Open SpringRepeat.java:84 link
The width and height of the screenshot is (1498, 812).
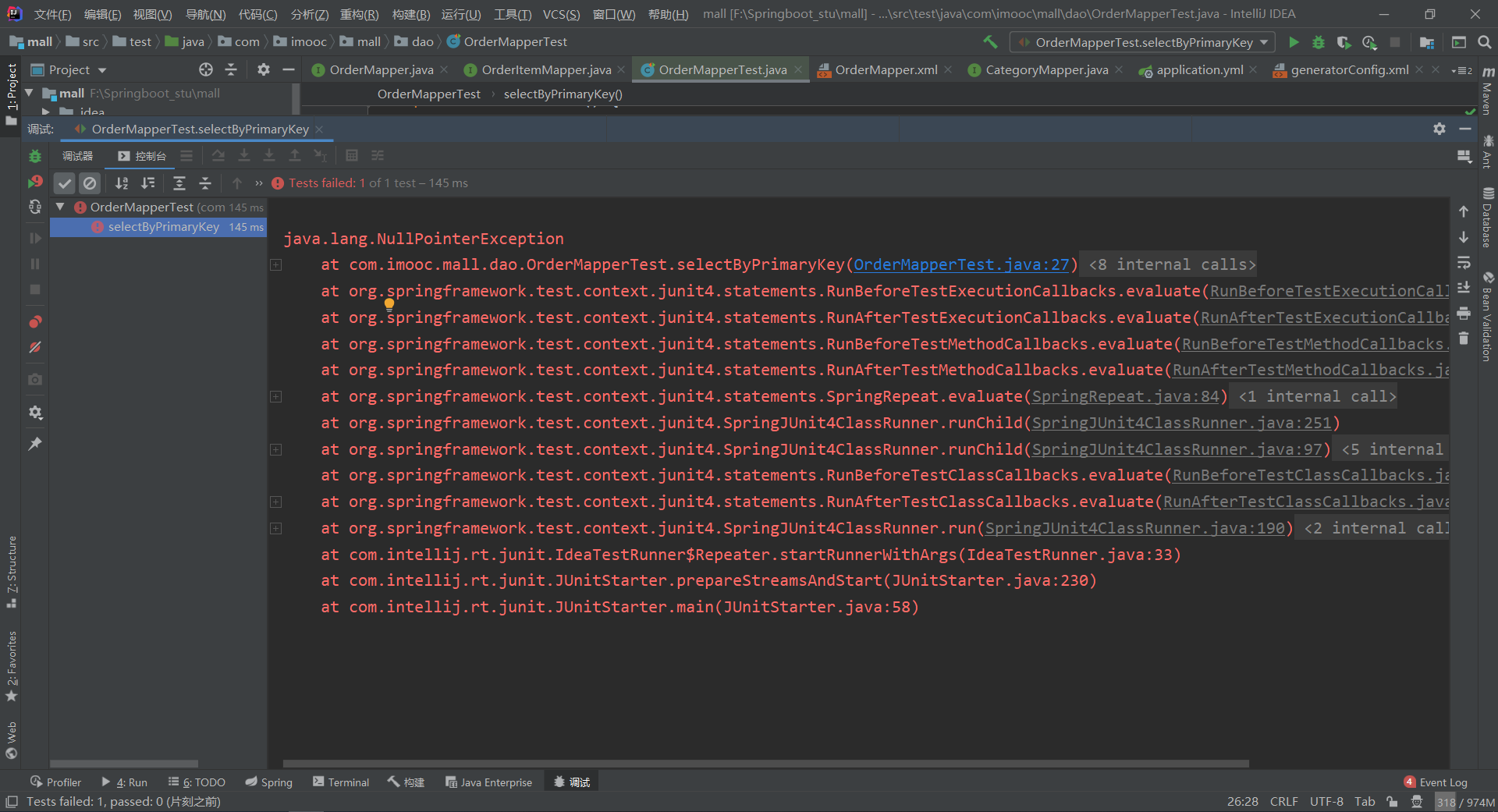click(1126, 396)
